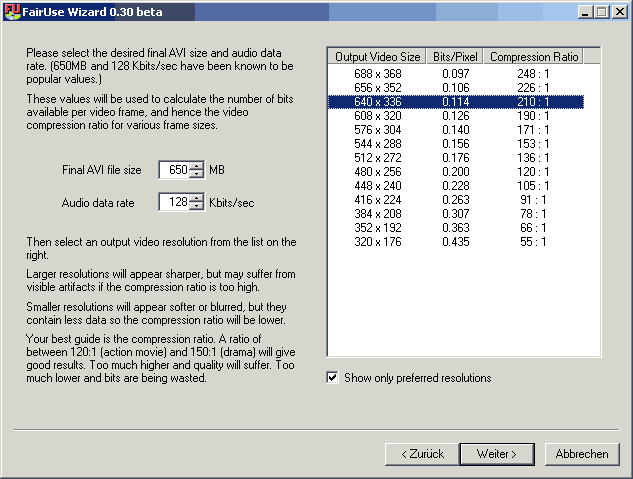Select the 416 x 224 resolution row
The image size is (633, 479).
tap(456, 200)
